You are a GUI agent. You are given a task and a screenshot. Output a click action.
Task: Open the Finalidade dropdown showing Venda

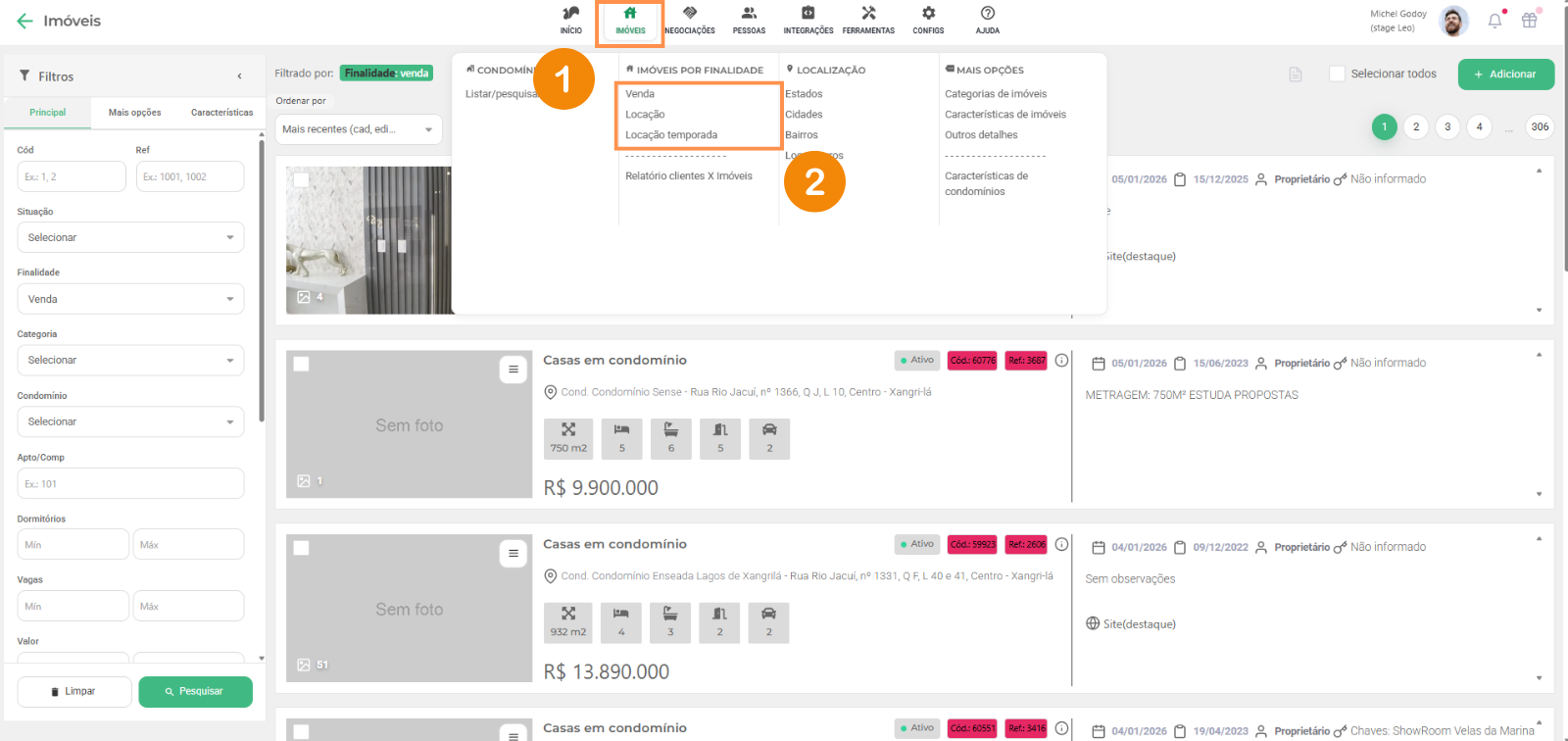point(130,299)
